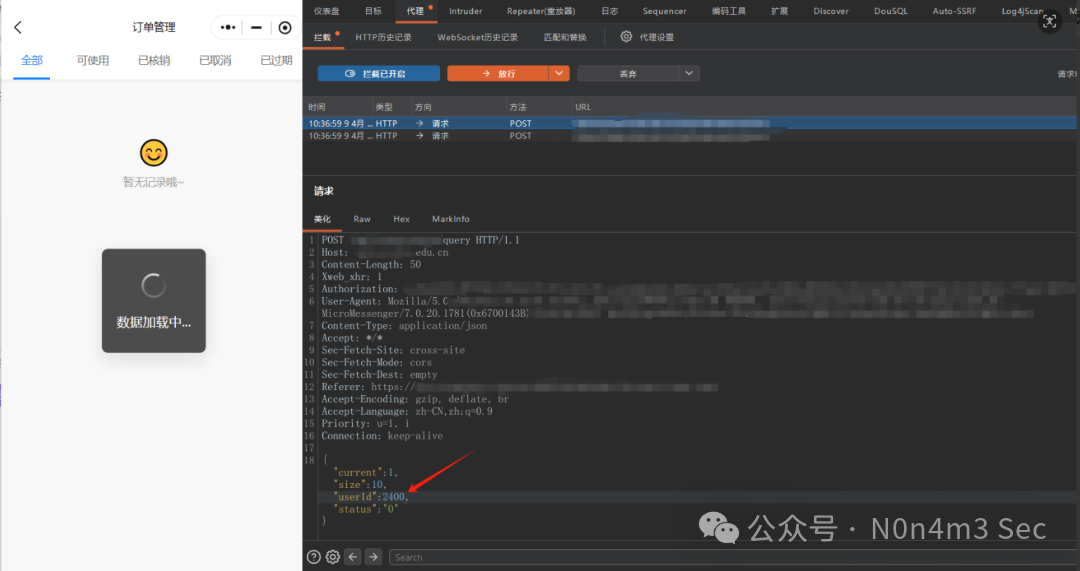Select the 拦截 sub-tab
The width and height of the screenshot is (1080, 571).
[322, 37]
